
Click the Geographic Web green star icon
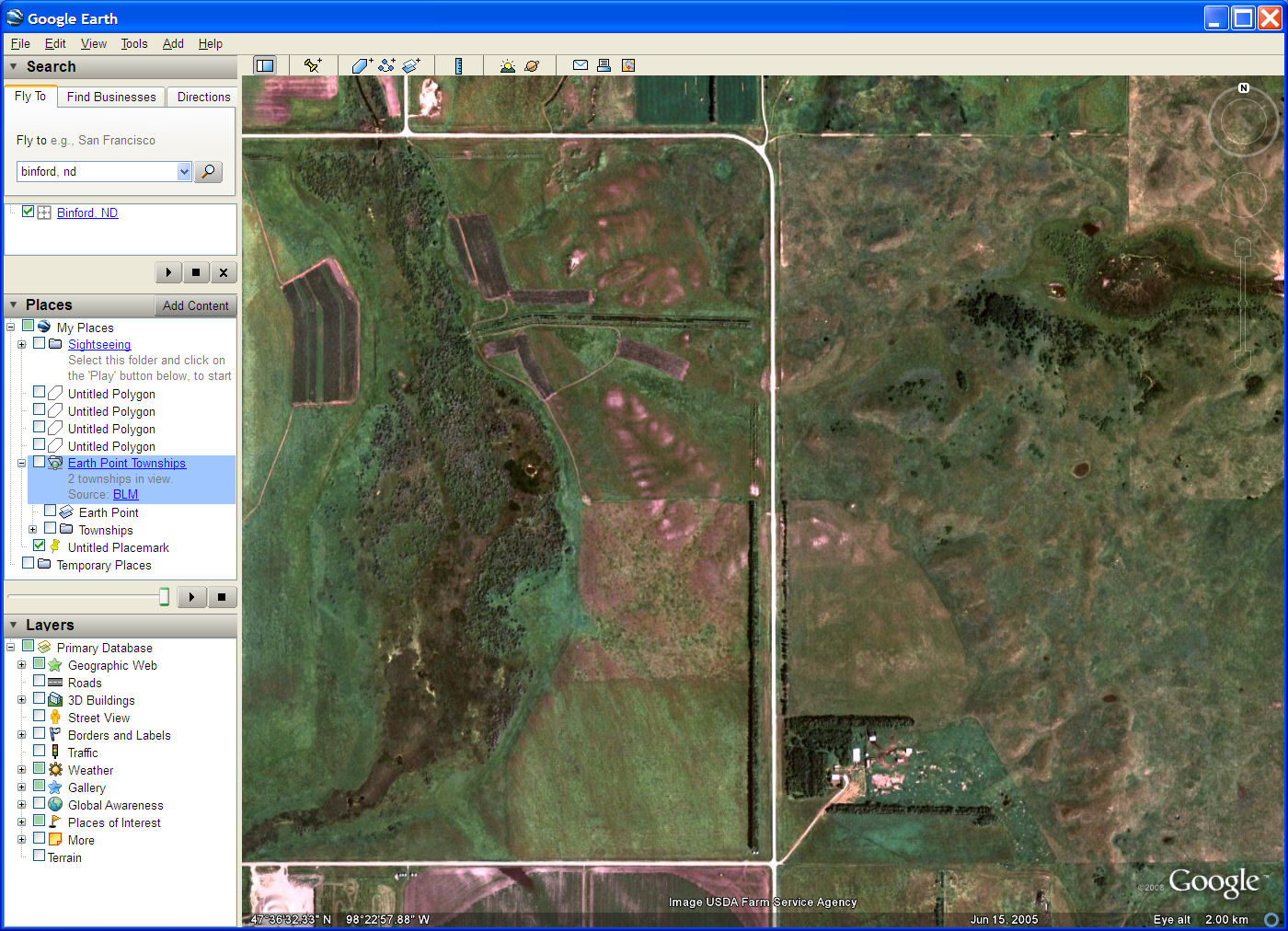55,665
